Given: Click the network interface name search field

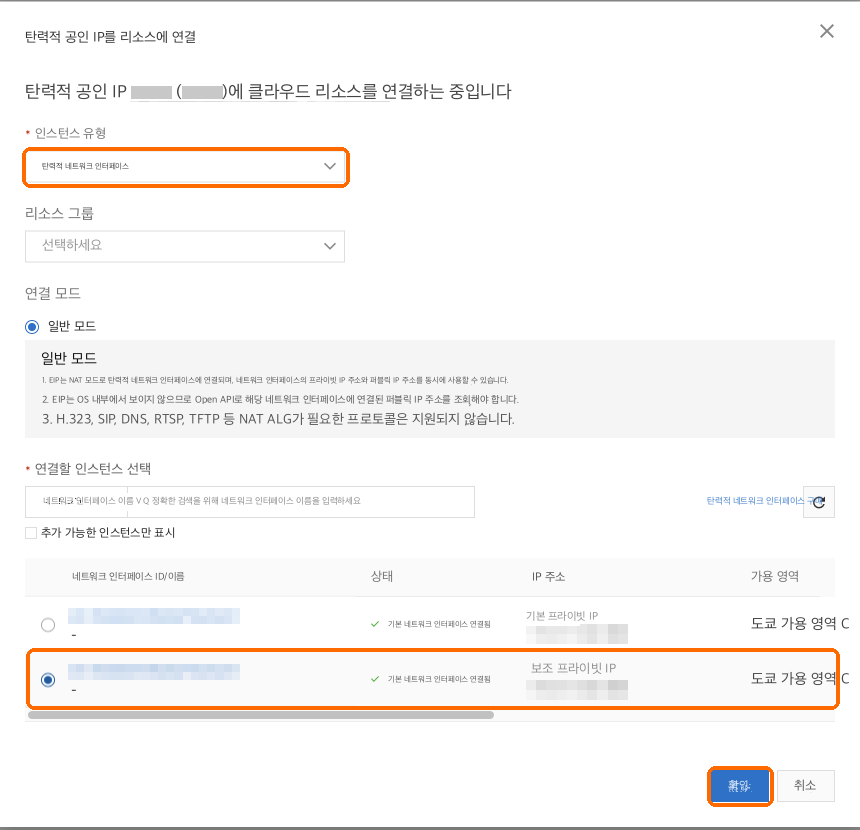Looking at the screenshot, I should coord(250,501).
